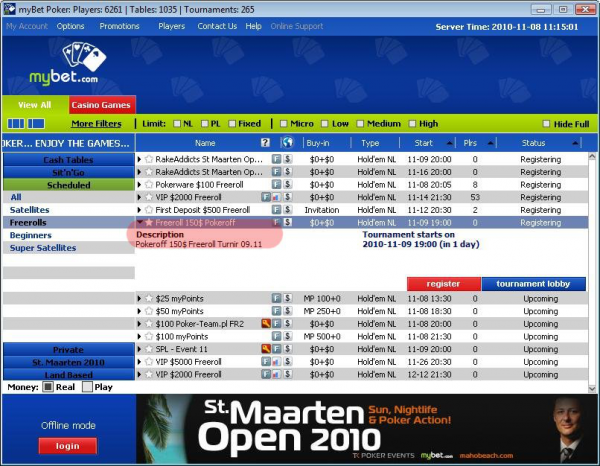Star the VIP $5000 Freeroll tournament
600x466 pixels.
pos(149,362)
